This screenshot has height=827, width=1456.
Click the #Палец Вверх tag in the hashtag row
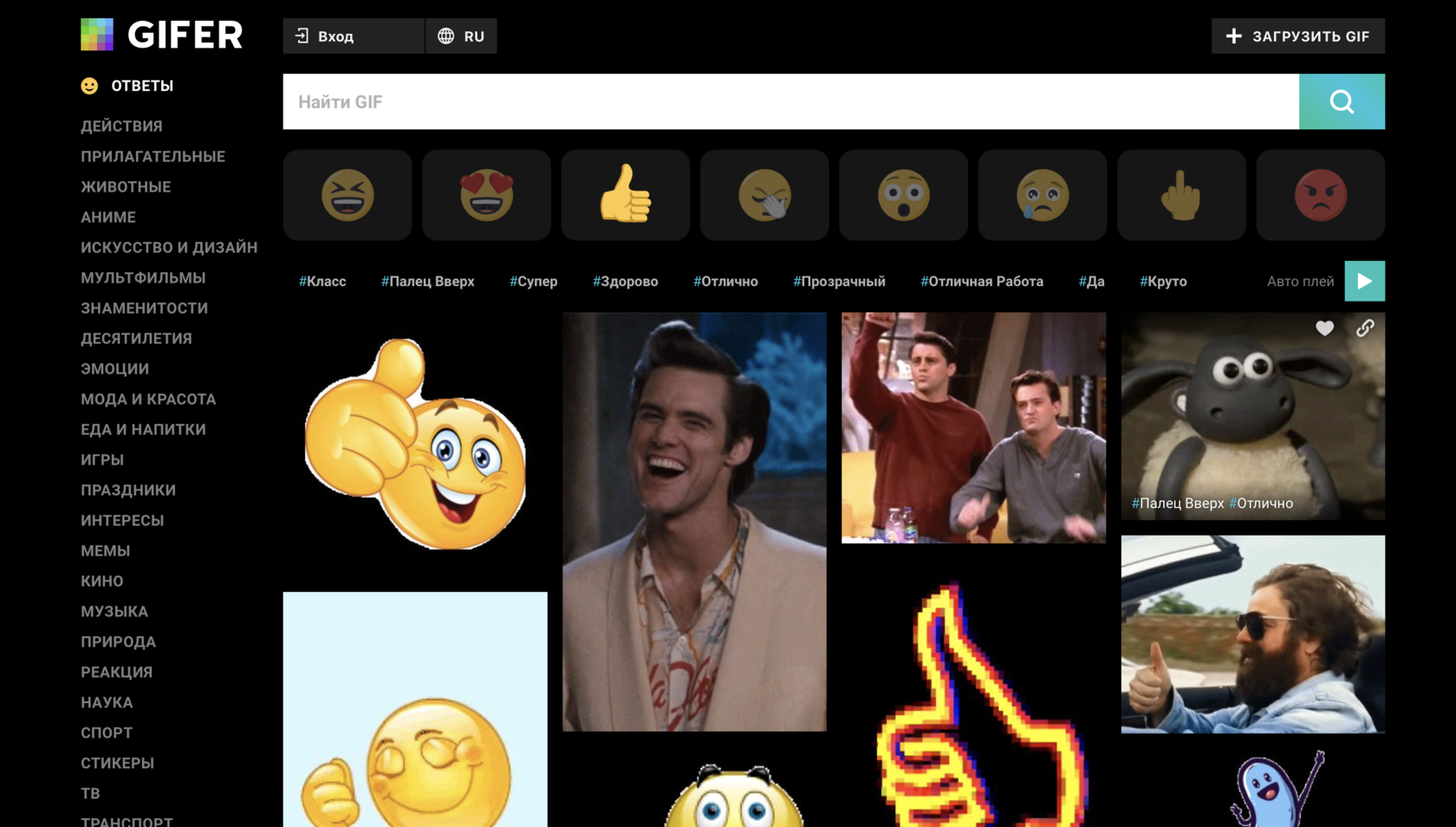[427, 281]
